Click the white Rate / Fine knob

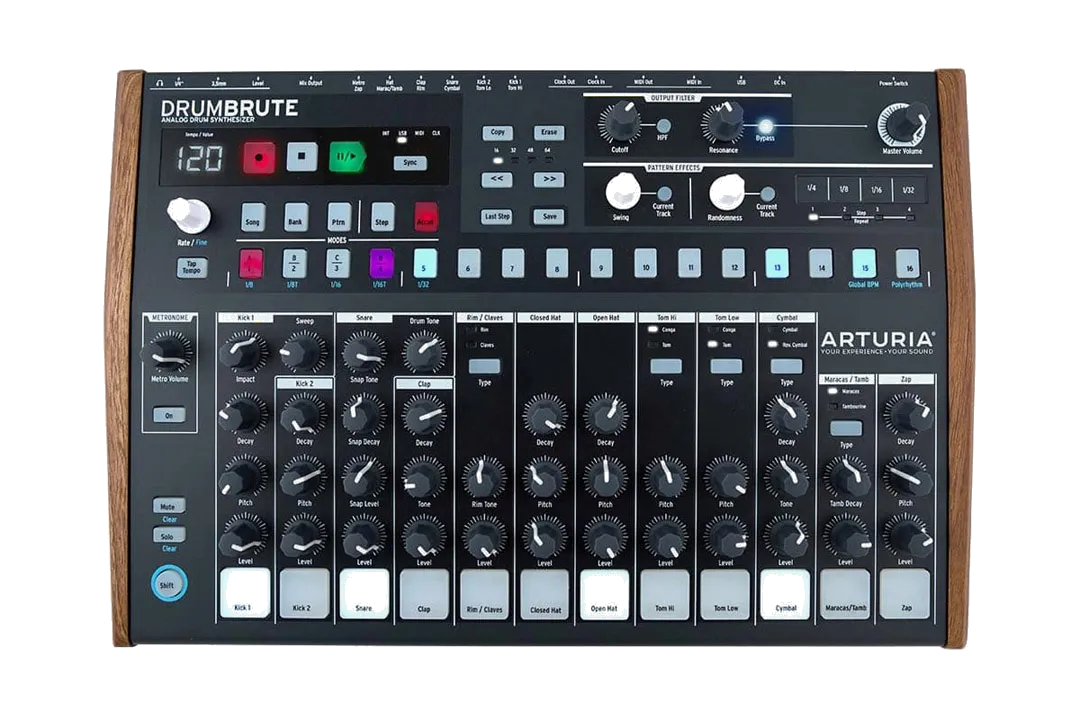189,215
